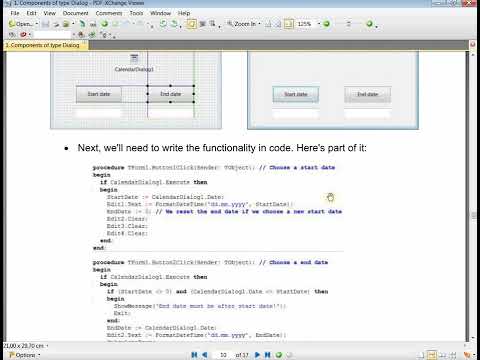
Task: Click the Open toolbar button
Action: 21,24
